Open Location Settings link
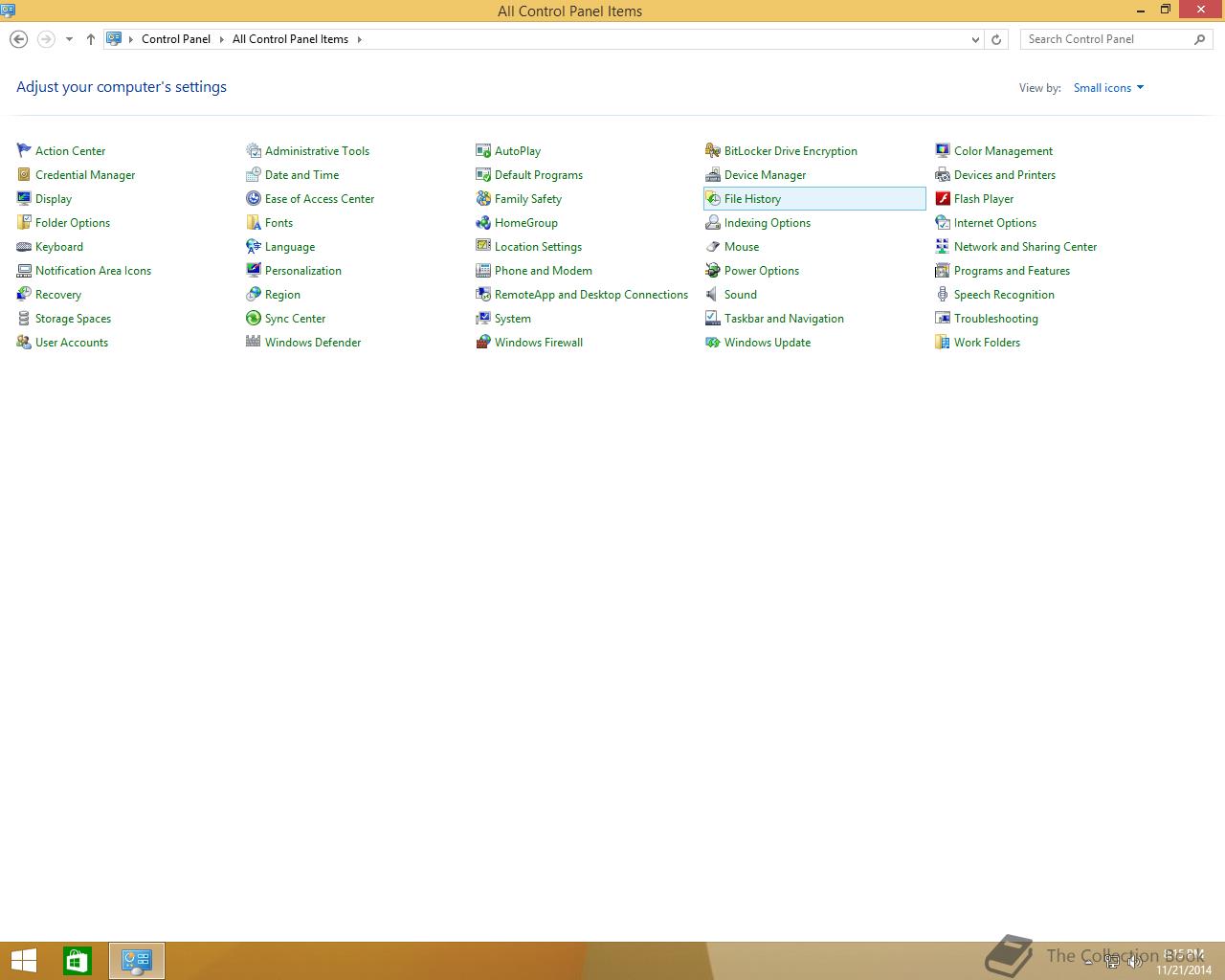Viewport: 1225px width, 980px height. pos(538,247)
